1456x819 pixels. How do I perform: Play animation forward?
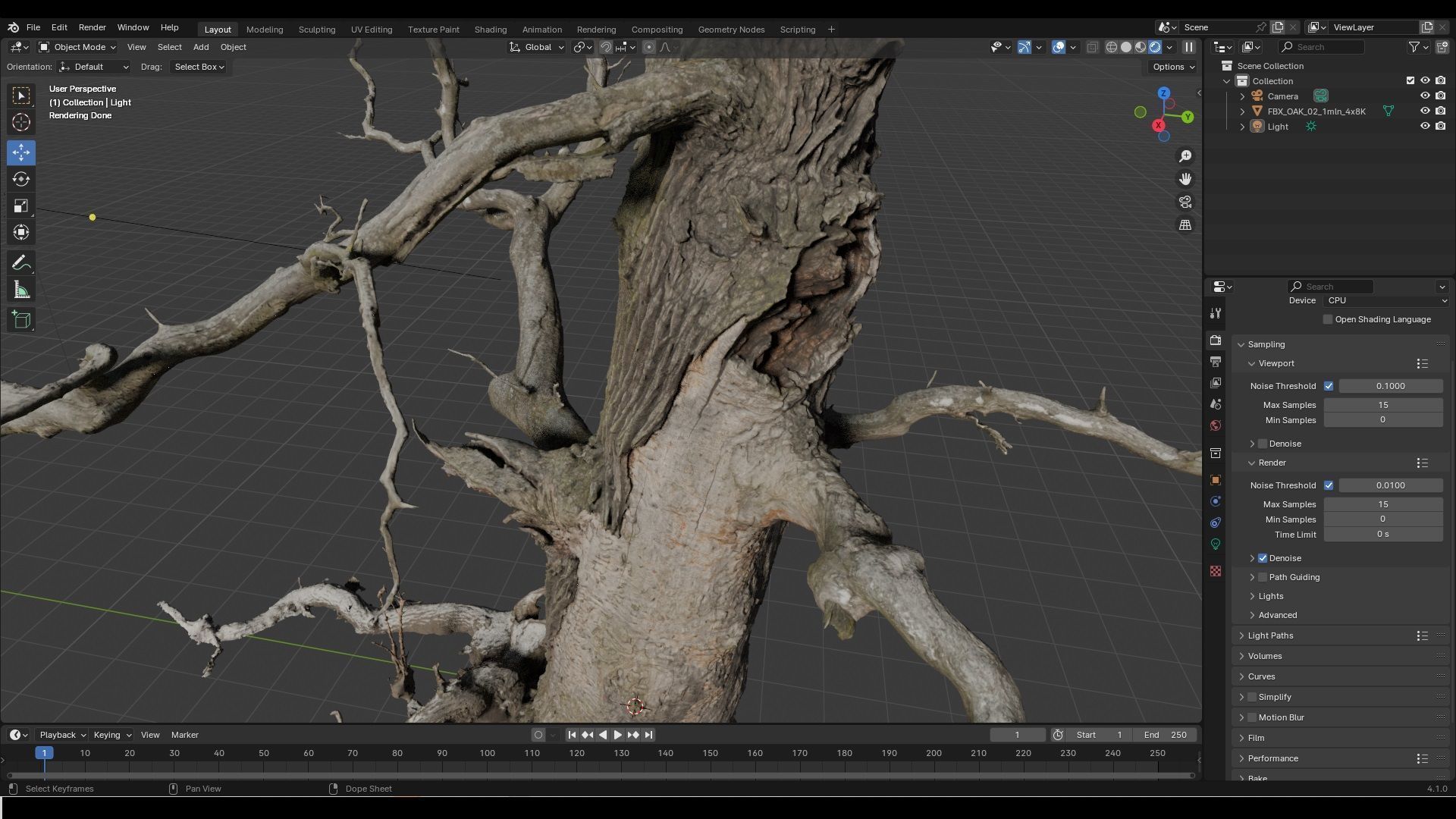[x=617, y=735]
